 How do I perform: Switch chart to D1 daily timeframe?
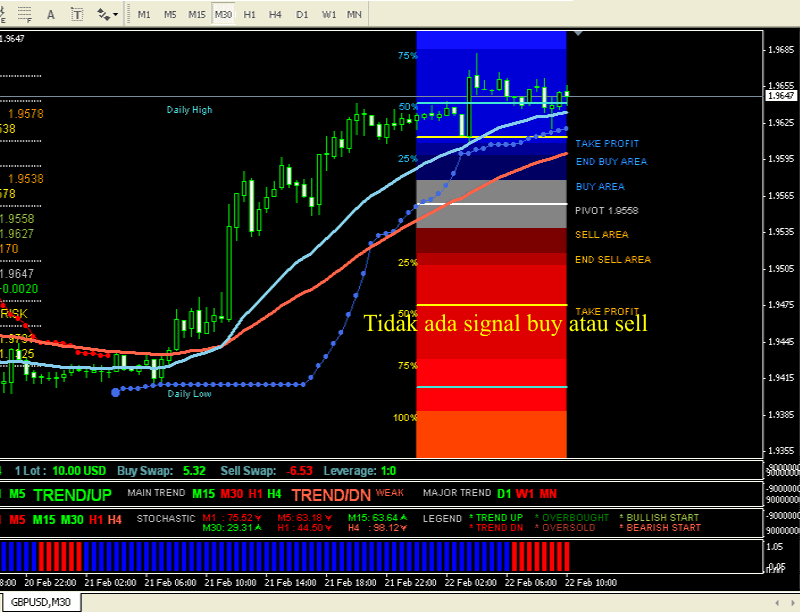(302, 15)
